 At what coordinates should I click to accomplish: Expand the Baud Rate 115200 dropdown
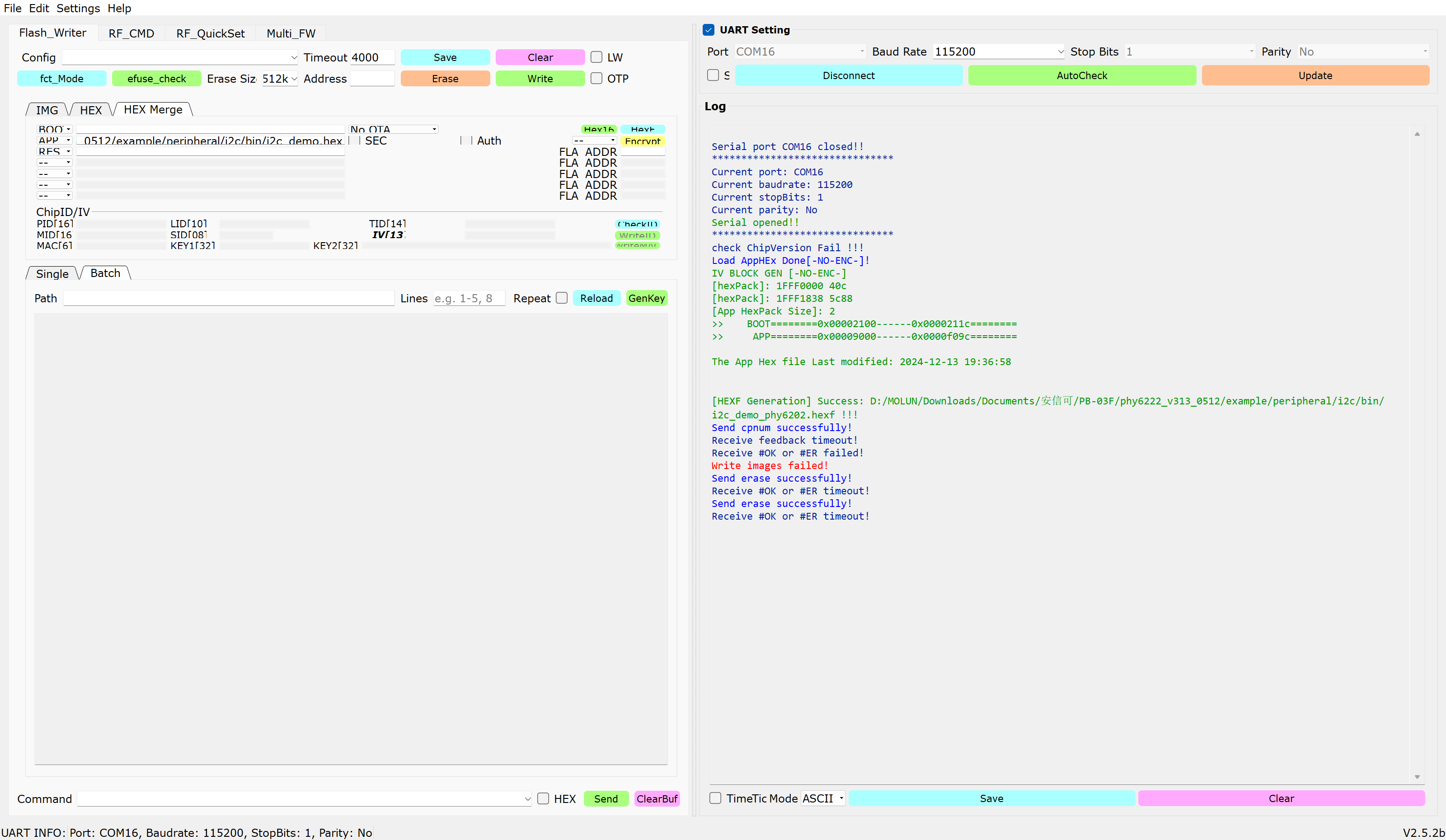(x=999, y=52)
